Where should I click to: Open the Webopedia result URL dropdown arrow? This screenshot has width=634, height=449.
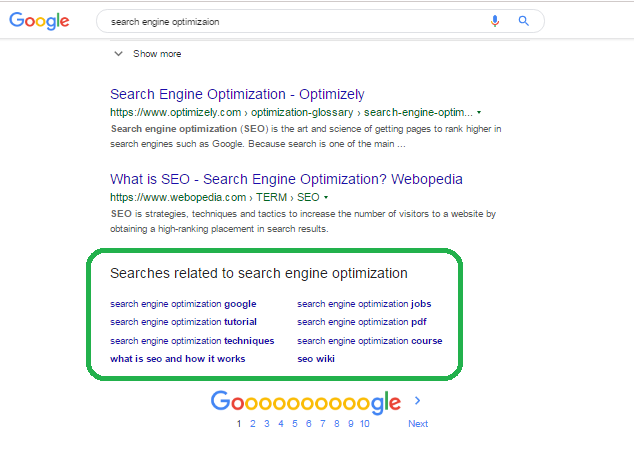(326, 197)
